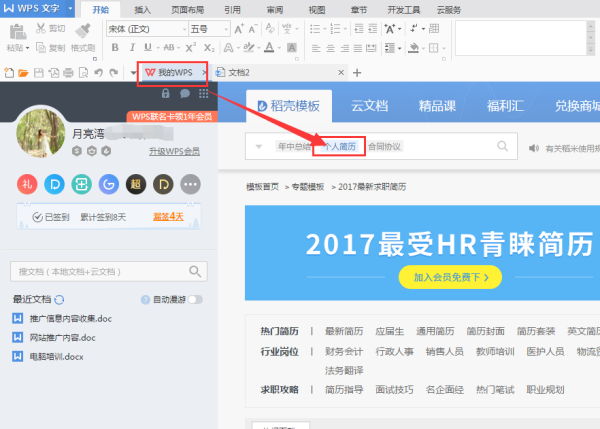The image size is (600, 429).
Task: Select the Format Painter (格式刷) brush
Action: [83, 31]
